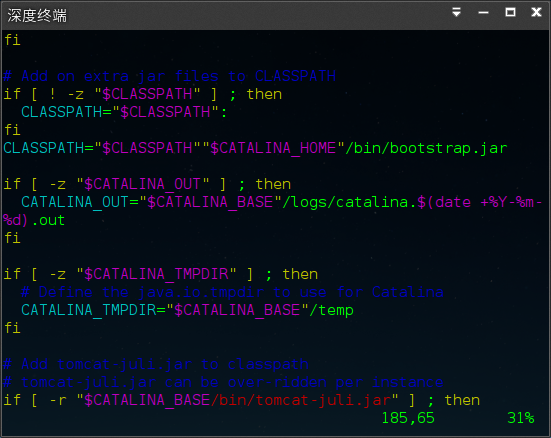Screen dimensions: 551x438
Task: Close the Deepin terminal window
Action: pyautogui.click(x=536, y=12)
